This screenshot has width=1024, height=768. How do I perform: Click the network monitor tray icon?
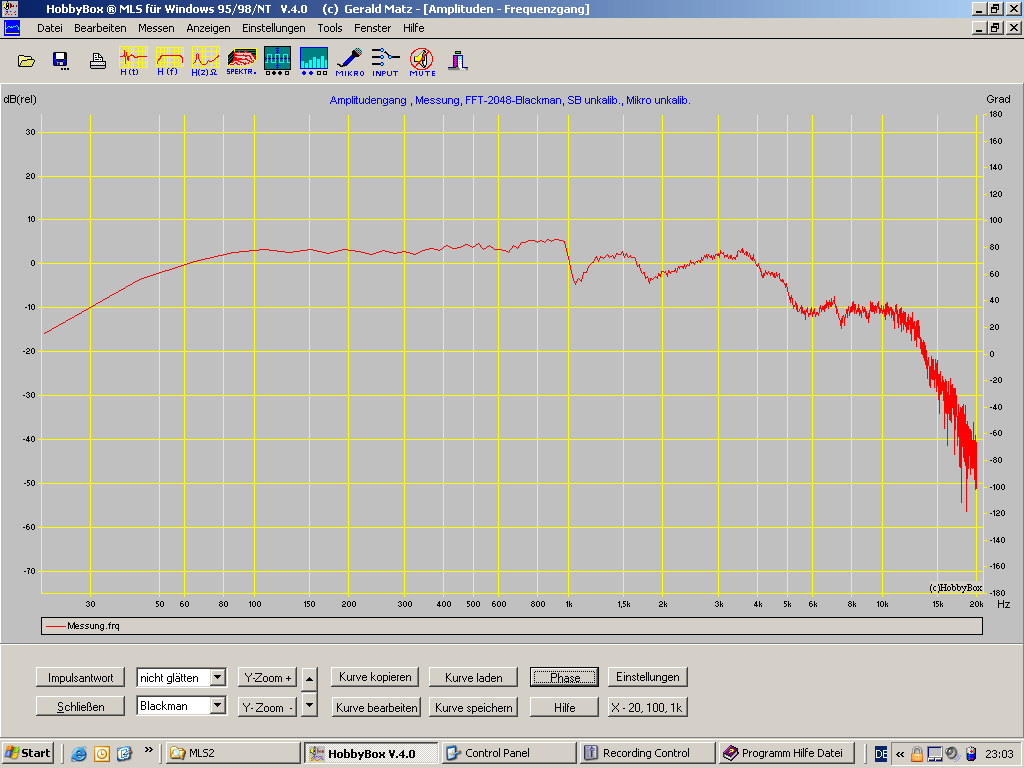coord(935,754)
